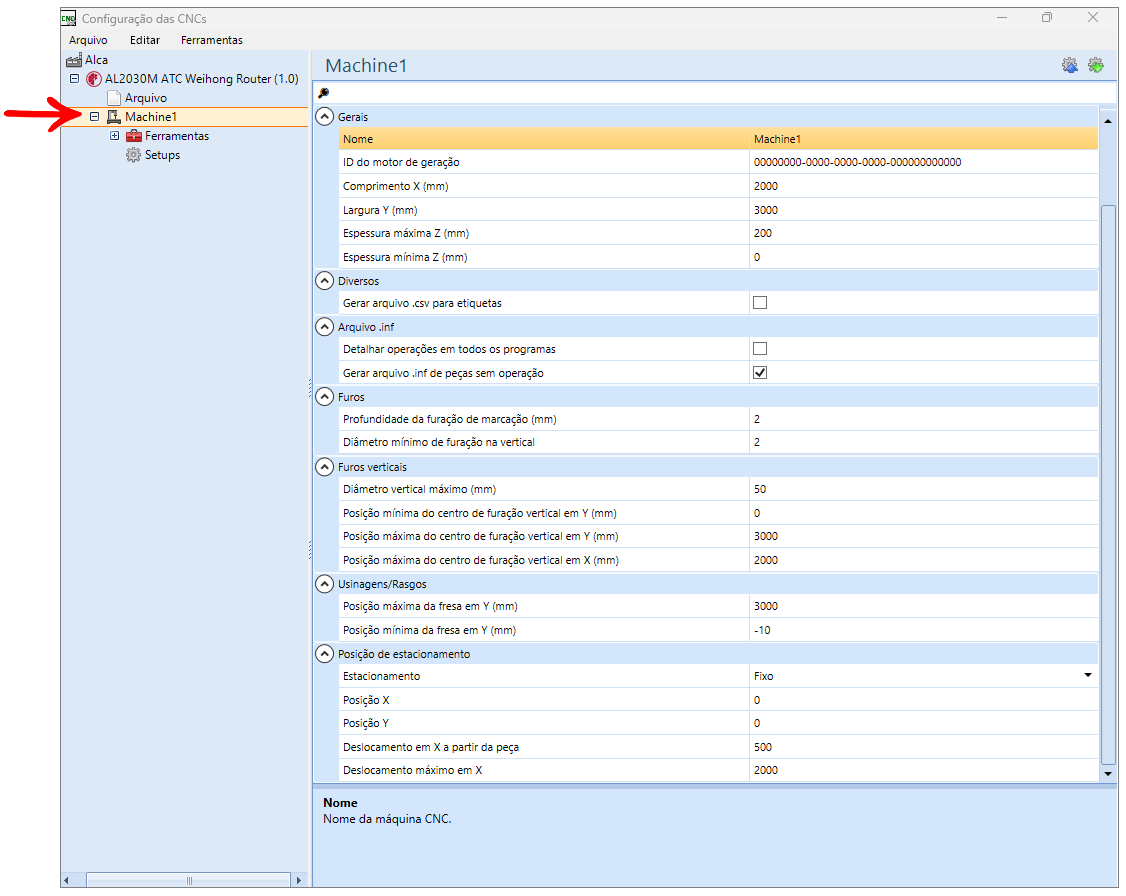The height and width of the screenshot is (896, 1126).
Task: Open Setups via its gear icon
Action: [134, 155]
